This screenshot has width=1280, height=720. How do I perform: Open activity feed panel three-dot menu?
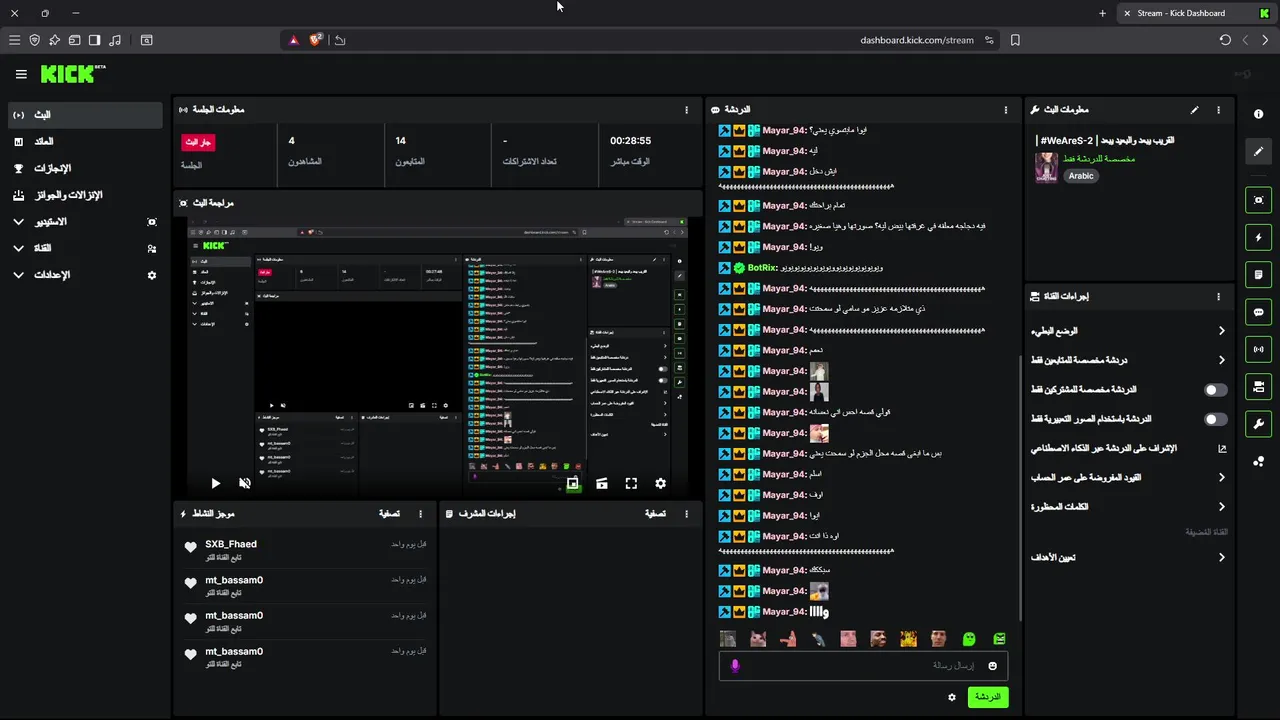421,514
